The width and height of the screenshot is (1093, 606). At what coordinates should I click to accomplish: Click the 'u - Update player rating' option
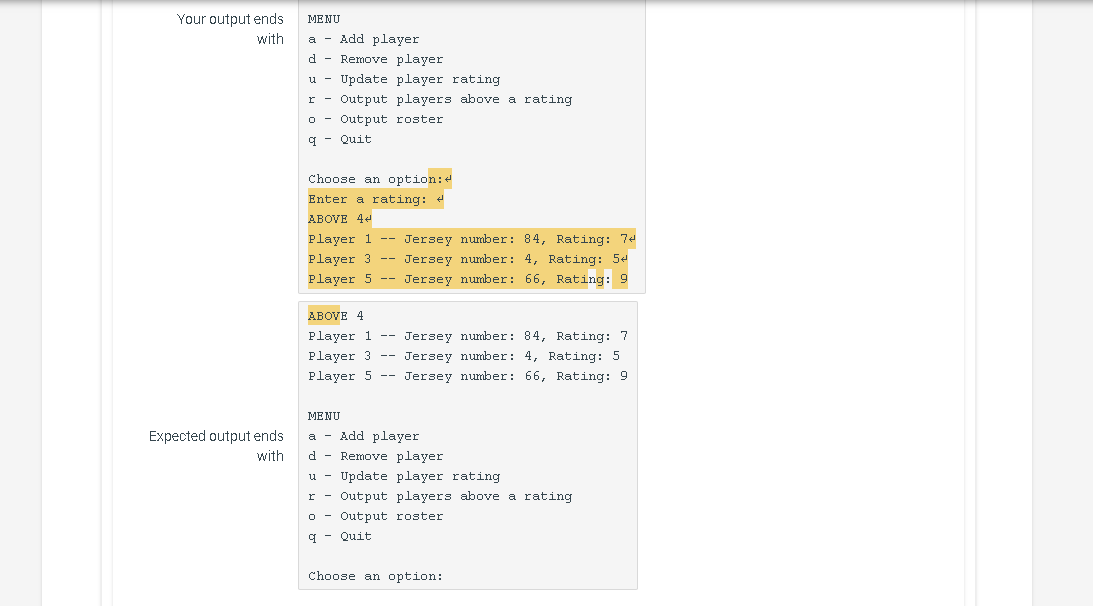(405, 79)
